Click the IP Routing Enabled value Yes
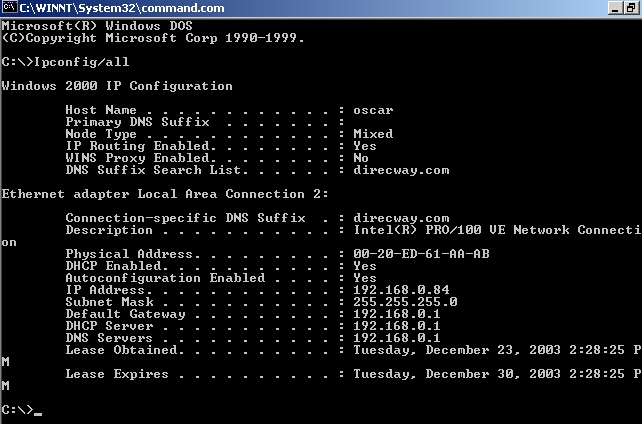Image resolution: width=642 pixels, height=424 pixels. click(x=365, y=146)
